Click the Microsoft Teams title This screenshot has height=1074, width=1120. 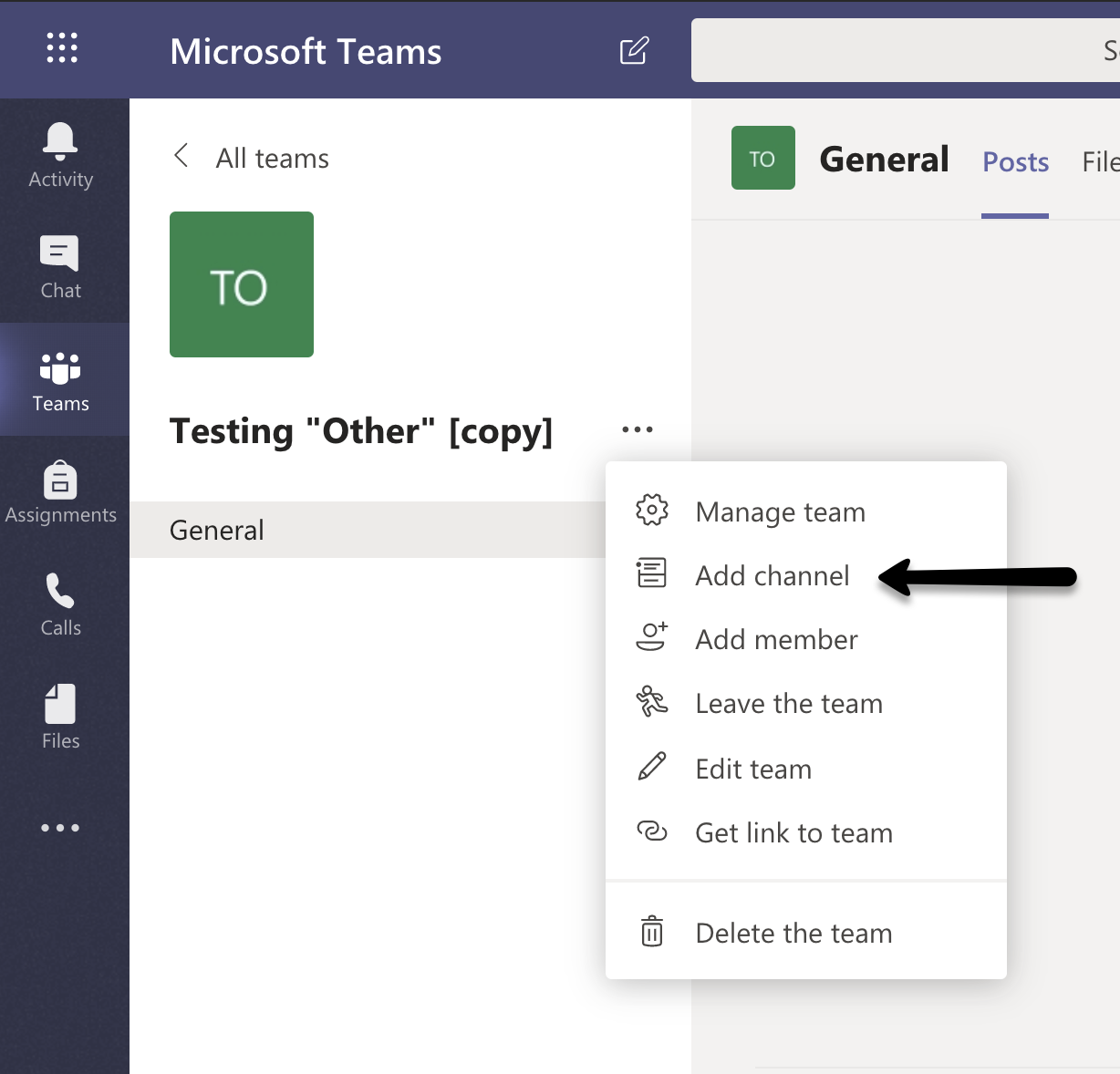(306, 51)
